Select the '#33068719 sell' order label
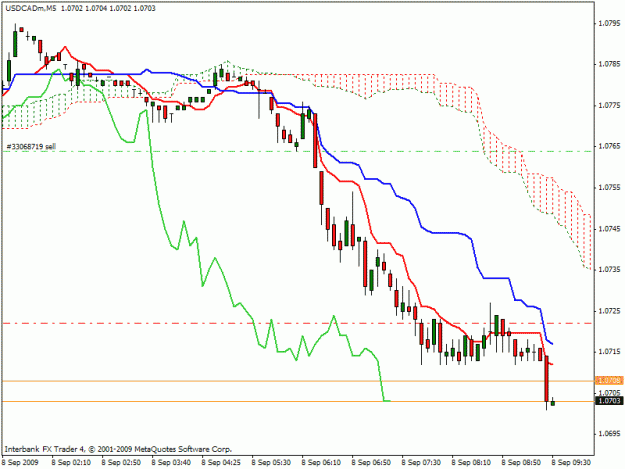Screen dimensions: 625x469 click(x=31, y=147)
